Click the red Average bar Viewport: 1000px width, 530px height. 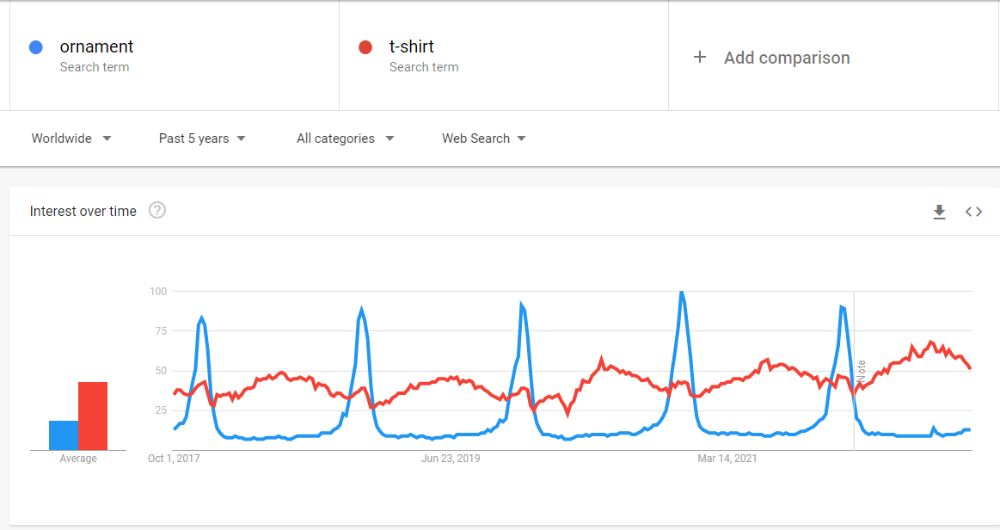point(93,416)
